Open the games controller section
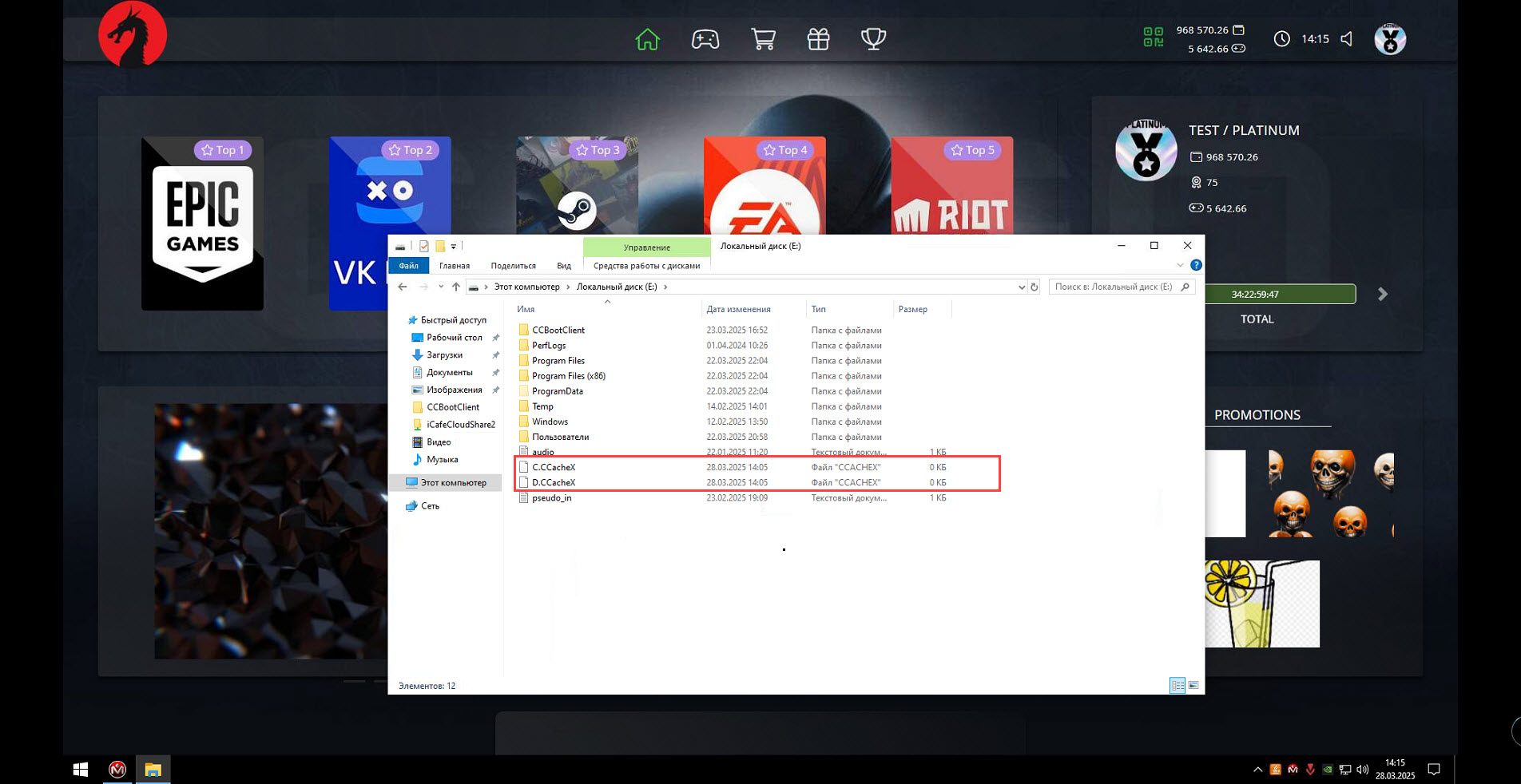The height and width of the screenshot is (784, 1521). pos(705,39)
